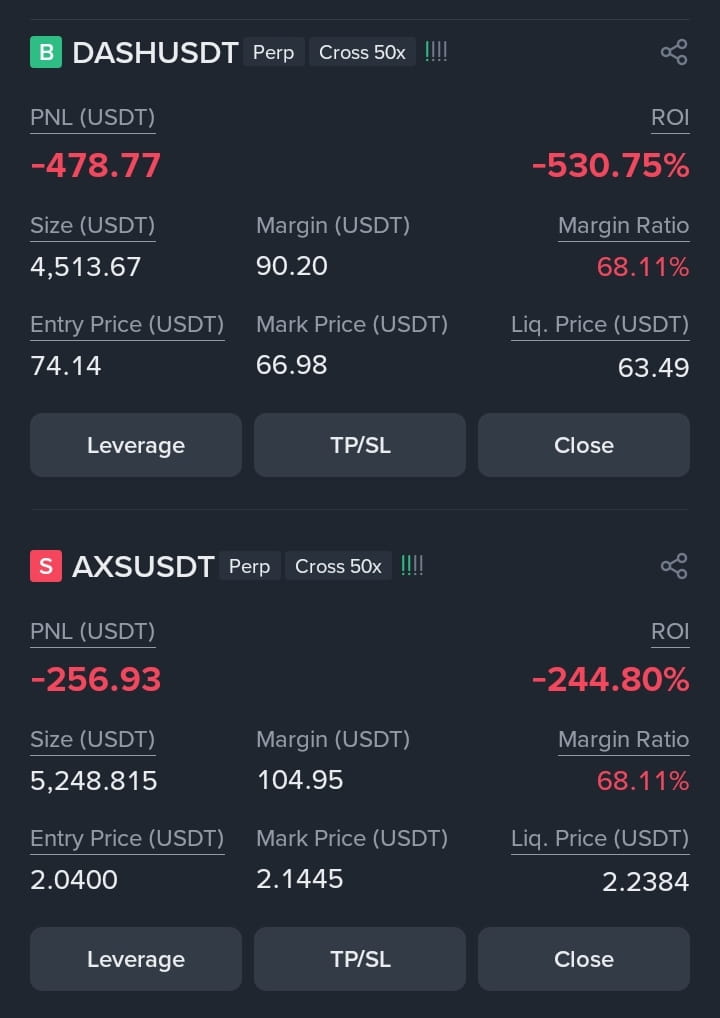The width and height of the screenshot is (720, 1018).
Task: Open the AXSUSDT symbol name
Action: point(143,566)
